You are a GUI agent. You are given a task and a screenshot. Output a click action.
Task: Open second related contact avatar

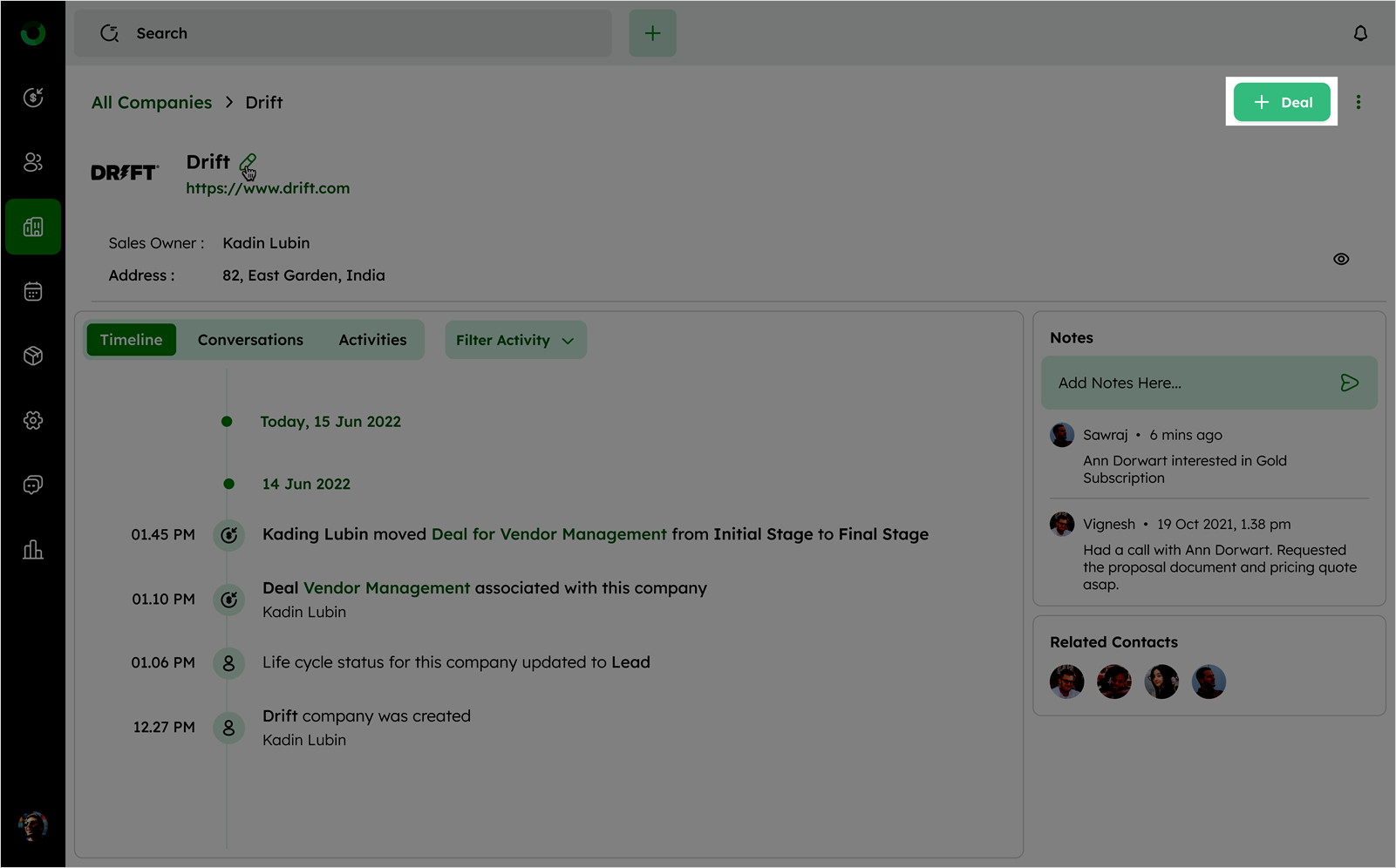(1113, 682)
